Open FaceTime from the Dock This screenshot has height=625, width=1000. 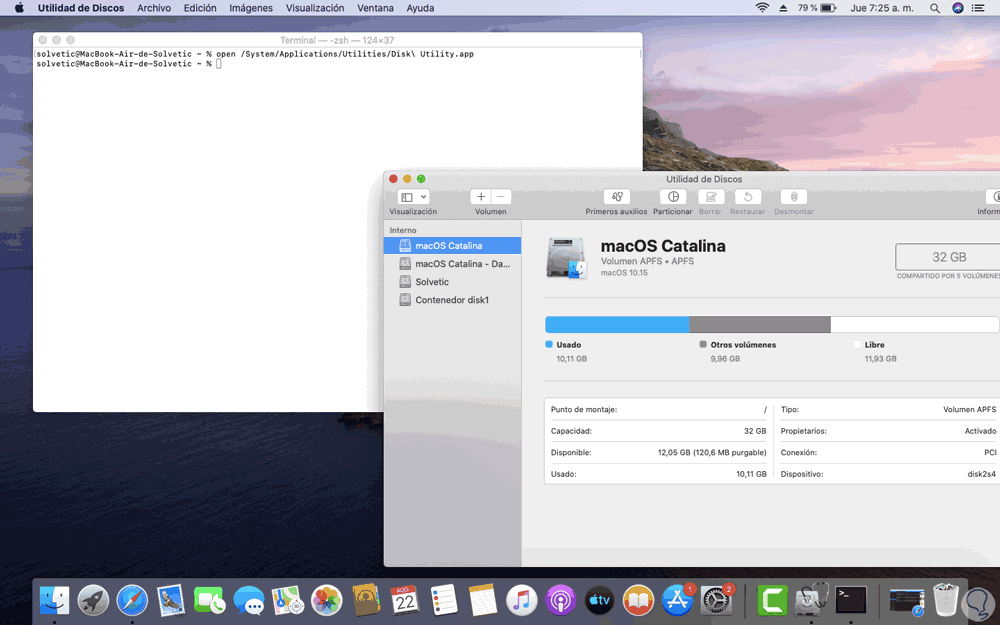tap(210, 600)
